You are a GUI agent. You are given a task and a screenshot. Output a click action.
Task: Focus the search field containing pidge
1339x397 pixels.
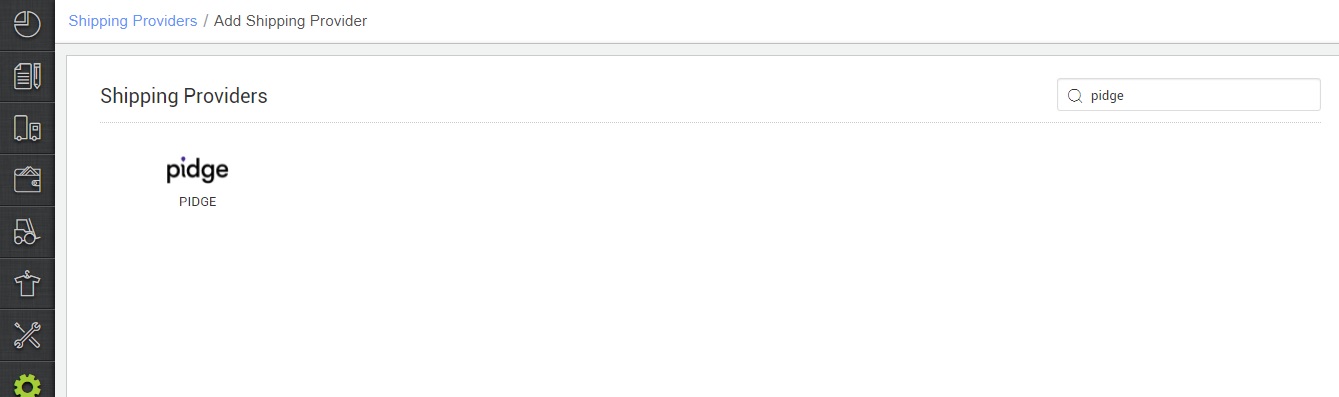tap(1189, 95)
